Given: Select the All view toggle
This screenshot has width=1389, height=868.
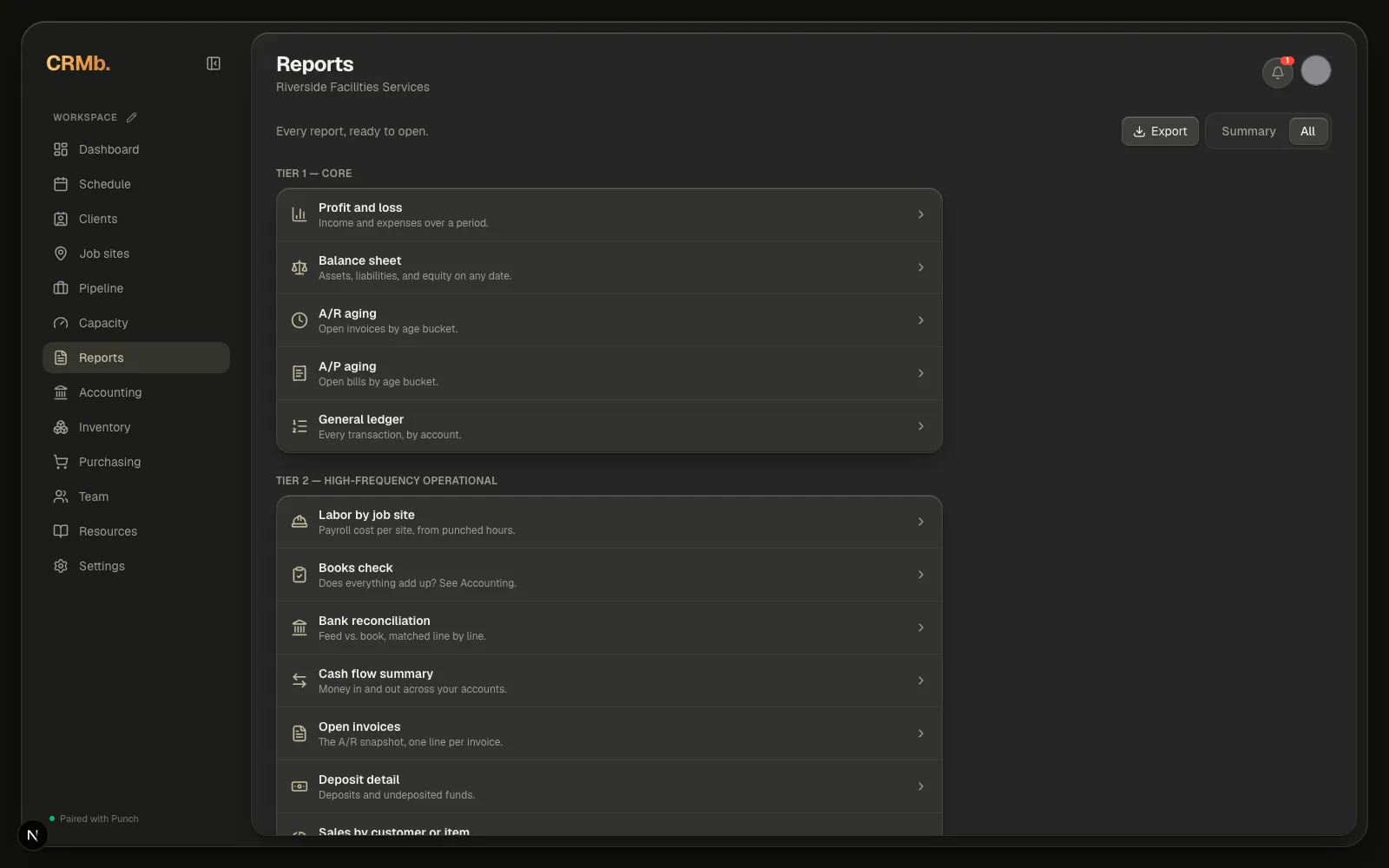Looking at the screenshot, I should click(x=1307, y=131).
